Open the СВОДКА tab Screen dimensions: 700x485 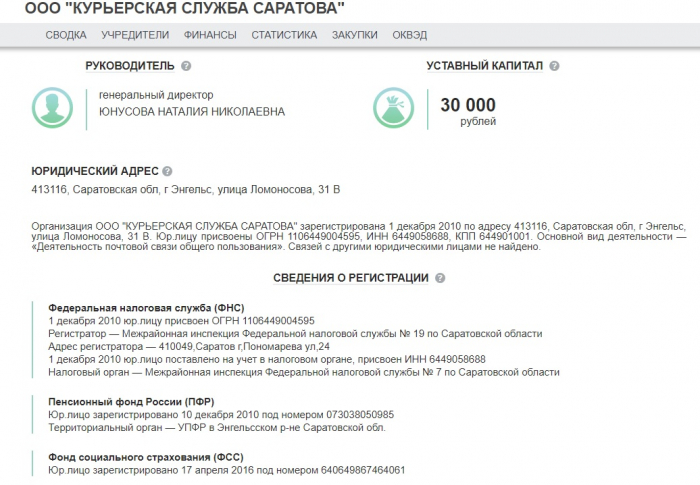coord(66,35)
